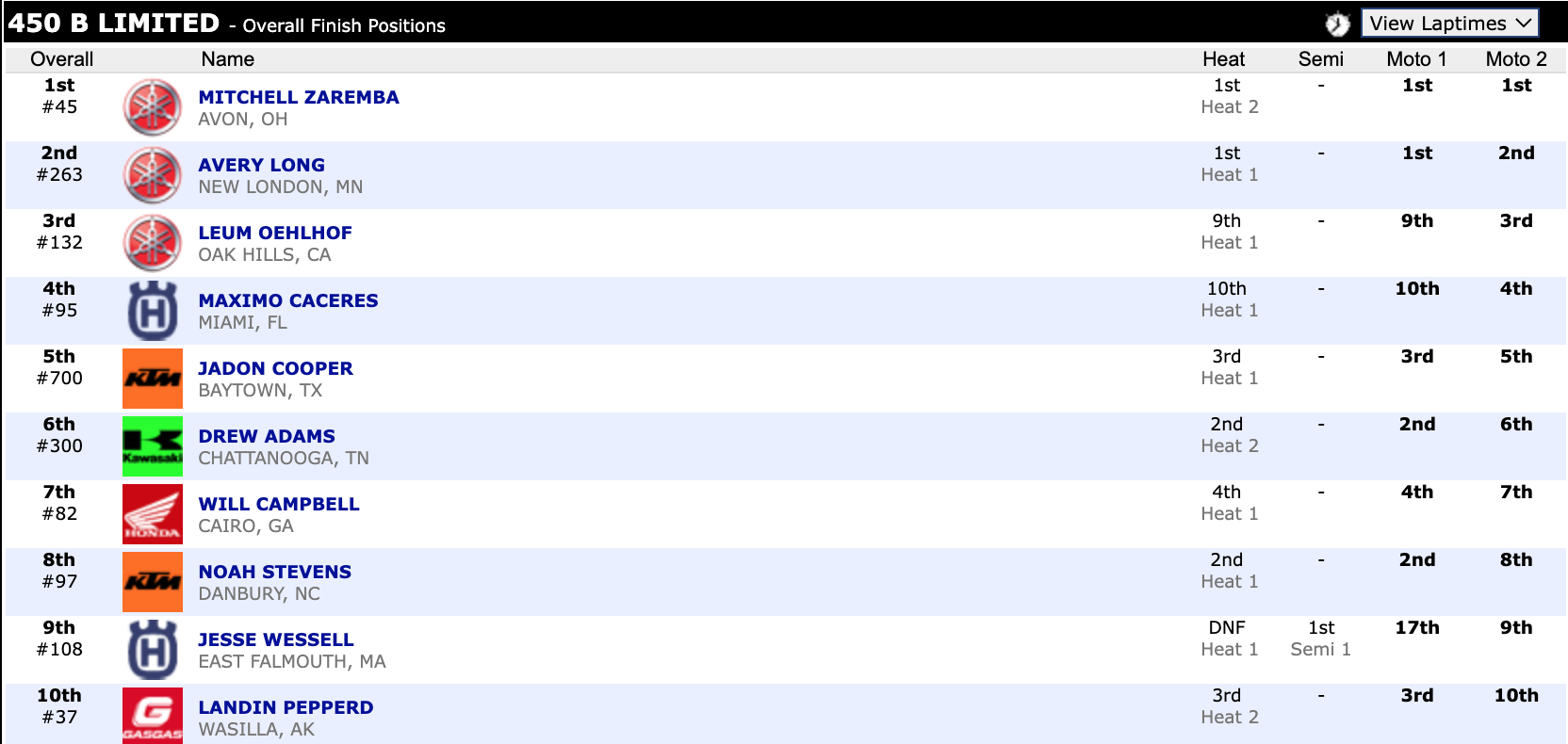Click KTM logo beside Jadon Cooper
Screen dimensions: 1568x744
click(153, 379)
